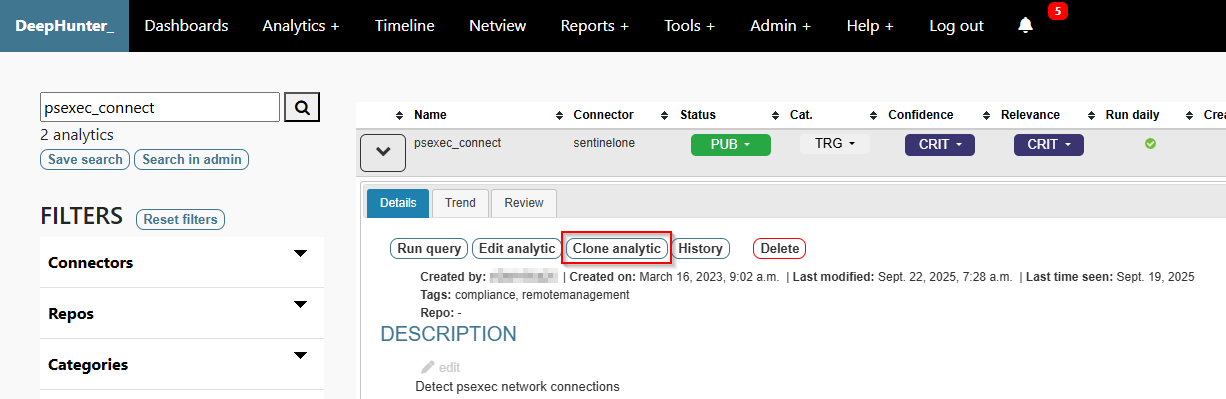Open the Analytics + menu
Viewport: 1226px width, 399px height.
pyautogui.click(x=301, y=26)
